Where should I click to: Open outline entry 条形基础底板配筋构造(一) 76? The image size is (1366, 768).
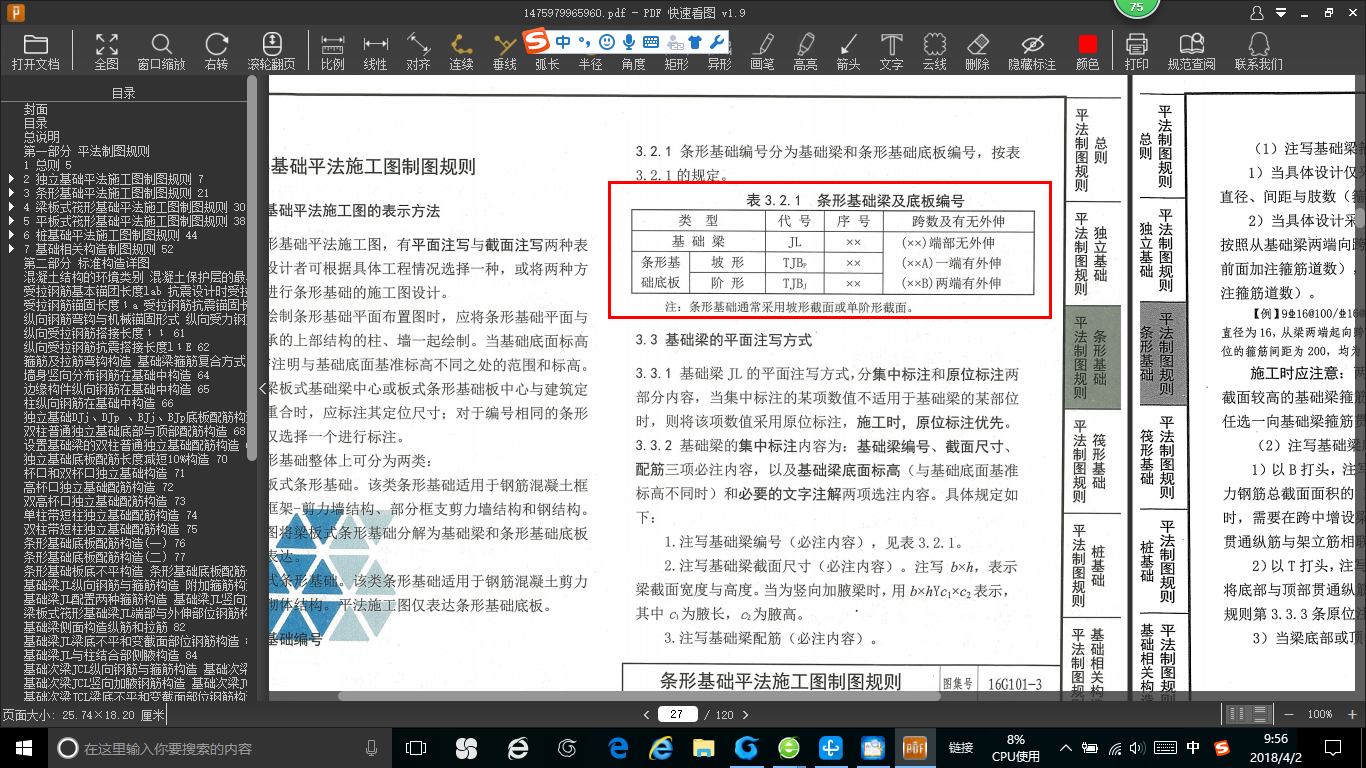point(104,543)
